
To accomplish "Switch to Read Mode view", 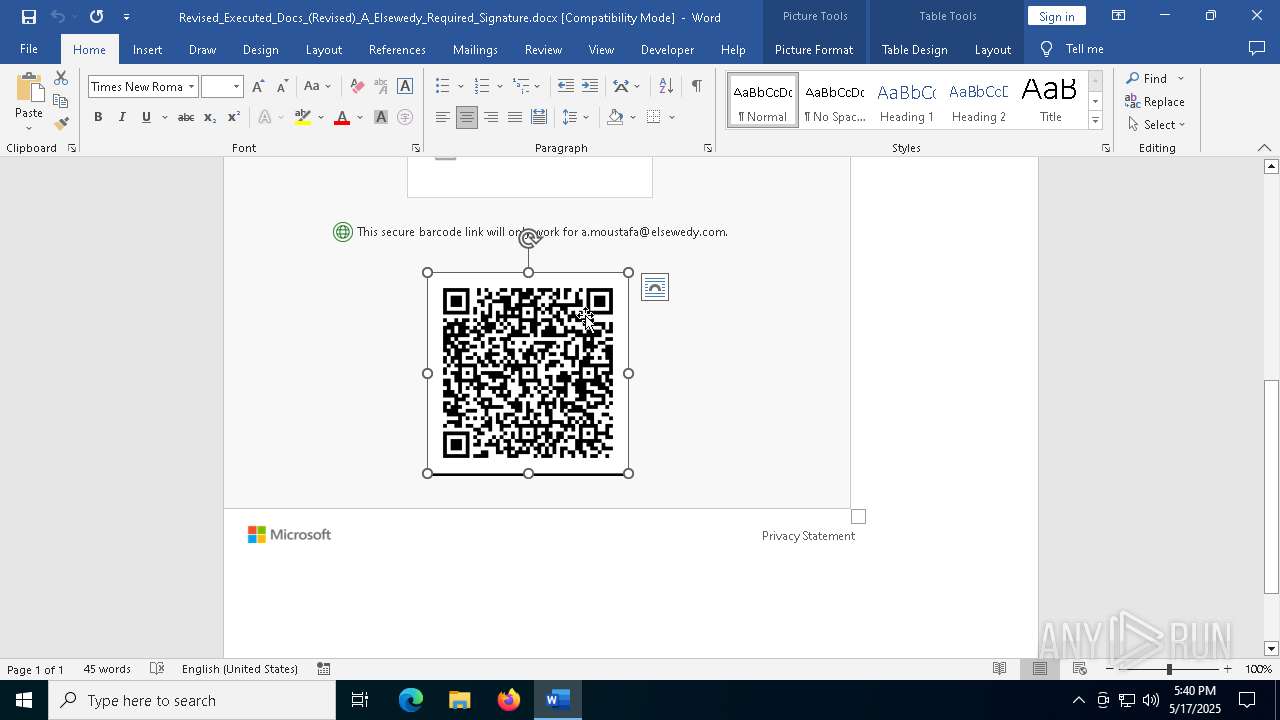I will point(999,669).
